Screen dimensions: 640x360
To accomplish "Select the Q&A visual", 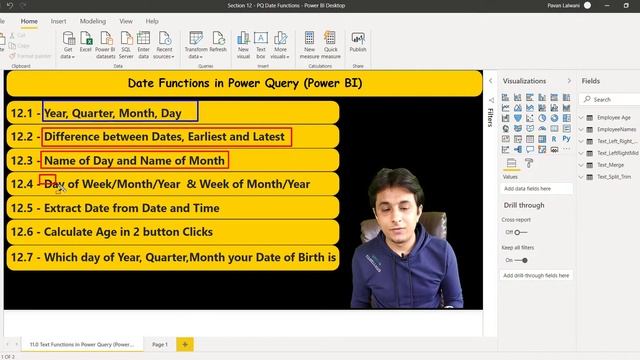I will [x=530, y=149].
